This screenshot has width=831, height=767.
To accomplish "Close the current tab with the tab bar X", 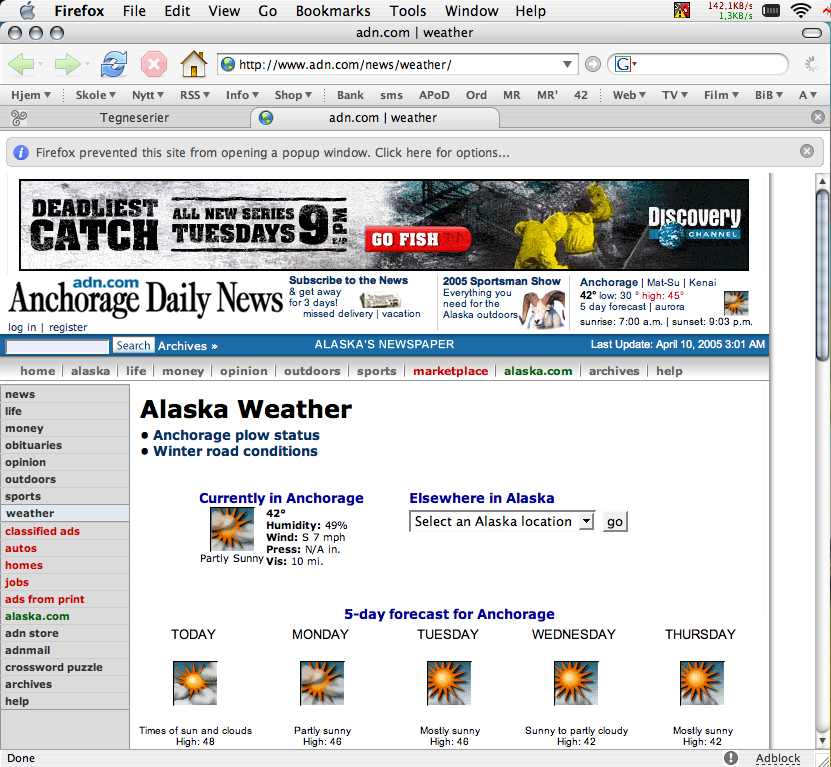I will [x=818, y=117].
